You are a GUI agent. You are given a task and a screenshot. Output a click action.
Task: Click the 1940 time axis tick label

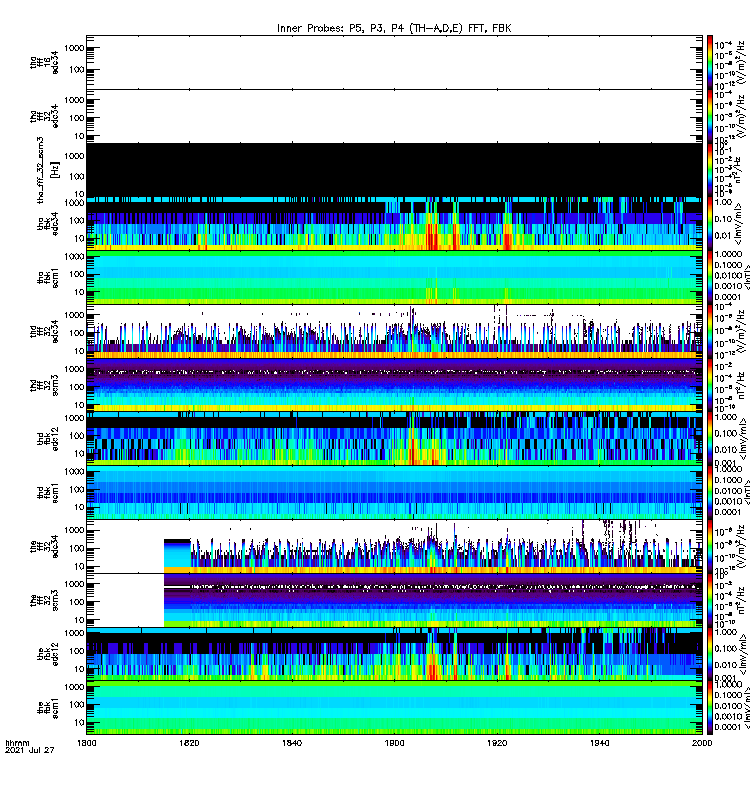pos(599,743)
